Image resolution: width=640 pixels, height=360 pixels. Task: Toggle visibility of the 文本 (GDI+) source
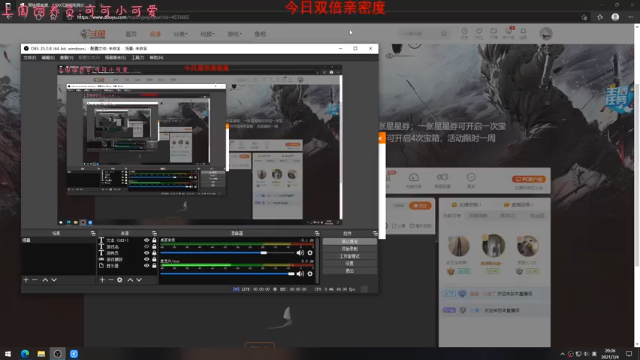[x=147, y=240]
